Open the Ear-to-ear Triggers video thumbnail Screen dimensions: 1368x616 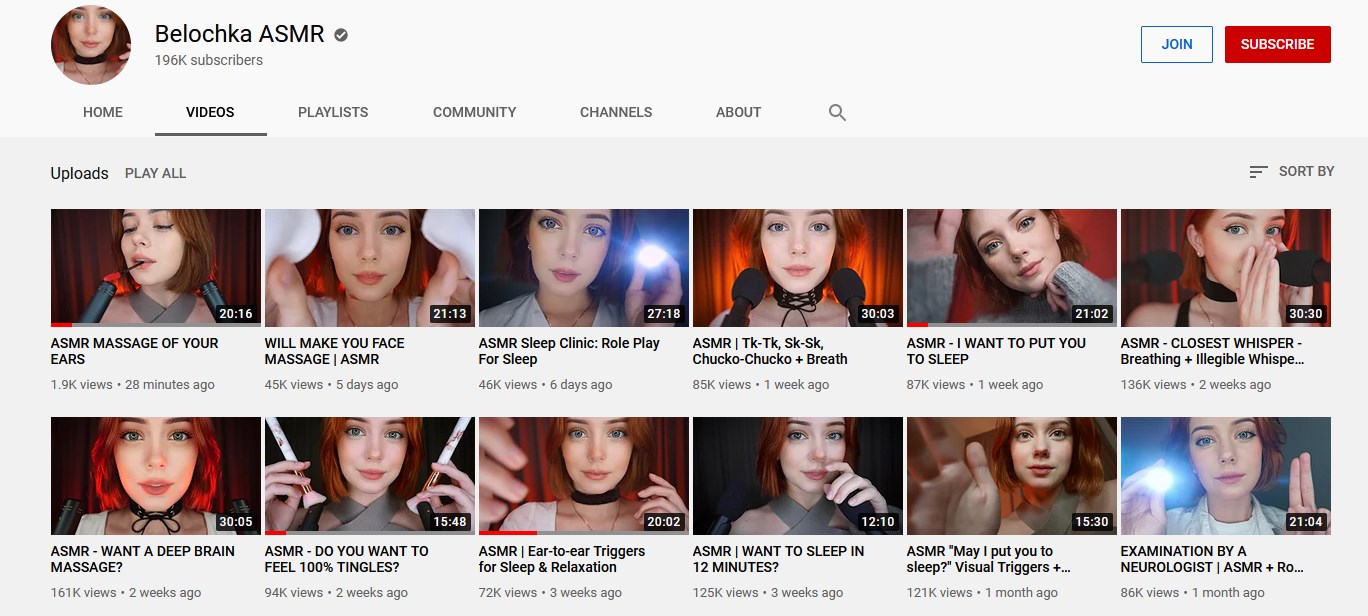click(x=584, y=476)
